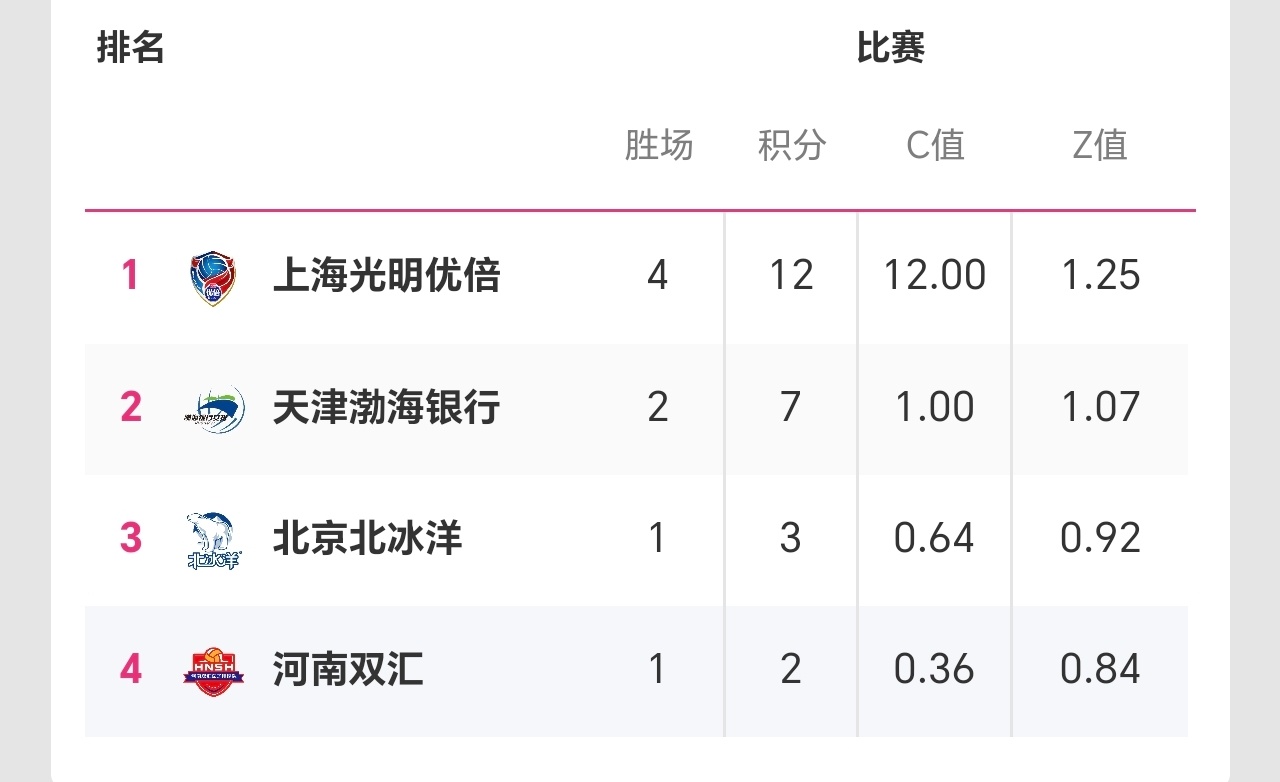Tap the 比赛 section heading
The height and width of the screenshot is (782, 1280).
pyautogui.click(x=891, y=48)
